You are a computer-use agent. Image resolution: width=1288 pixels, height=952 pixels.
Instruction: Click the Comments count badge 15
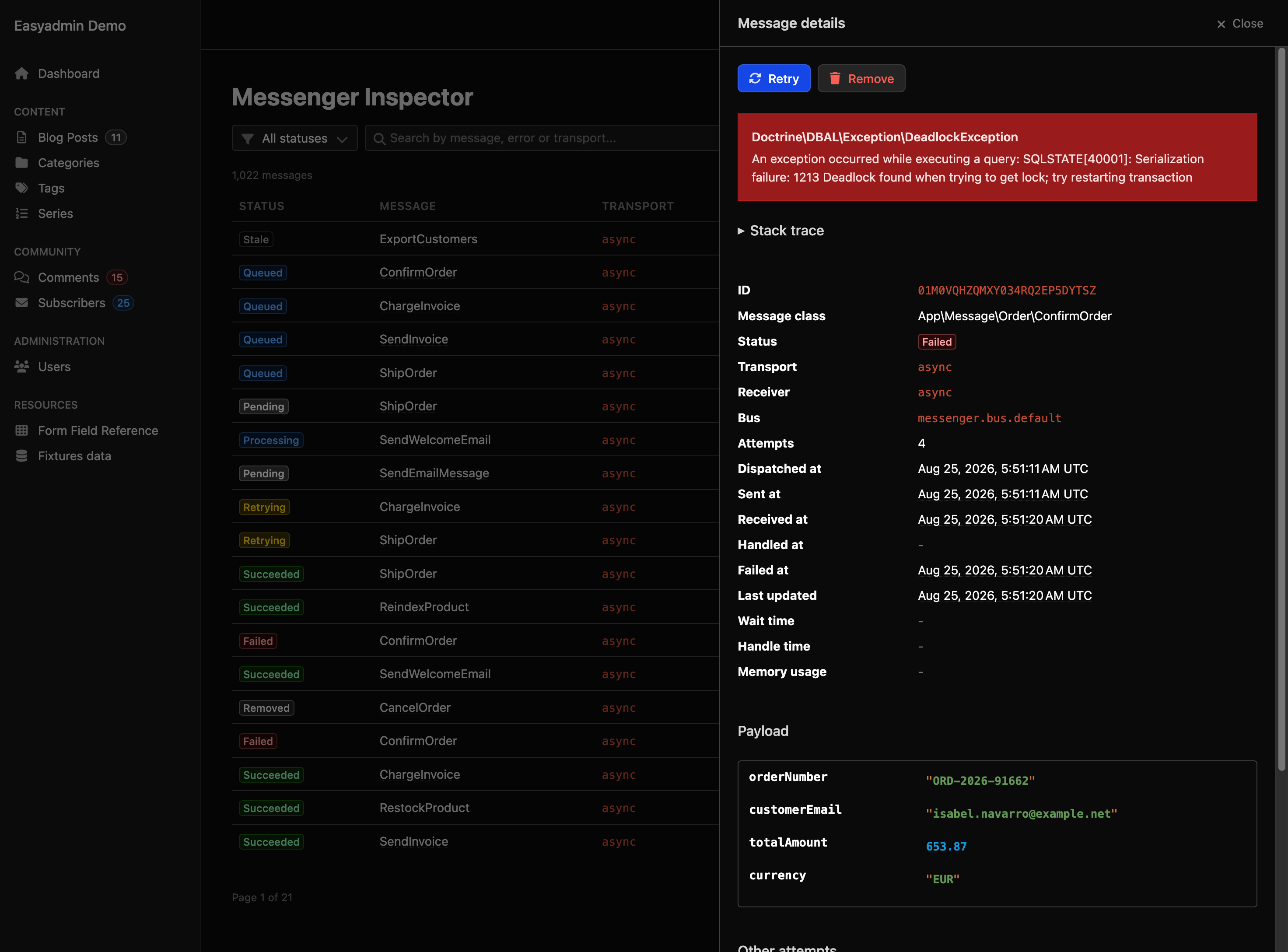(x=117, y=277)
